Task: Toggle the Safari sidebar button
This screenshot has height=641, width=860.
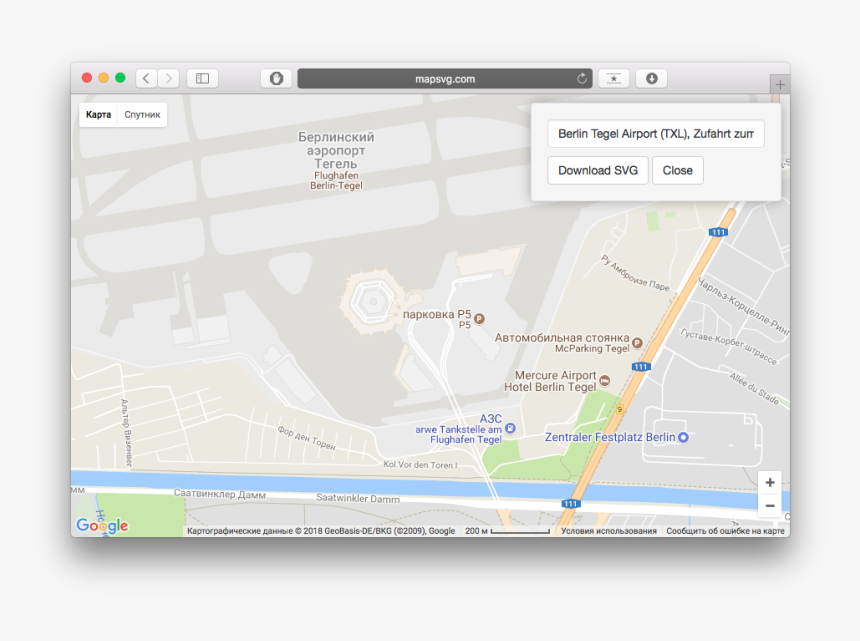Action: [202, 78]
